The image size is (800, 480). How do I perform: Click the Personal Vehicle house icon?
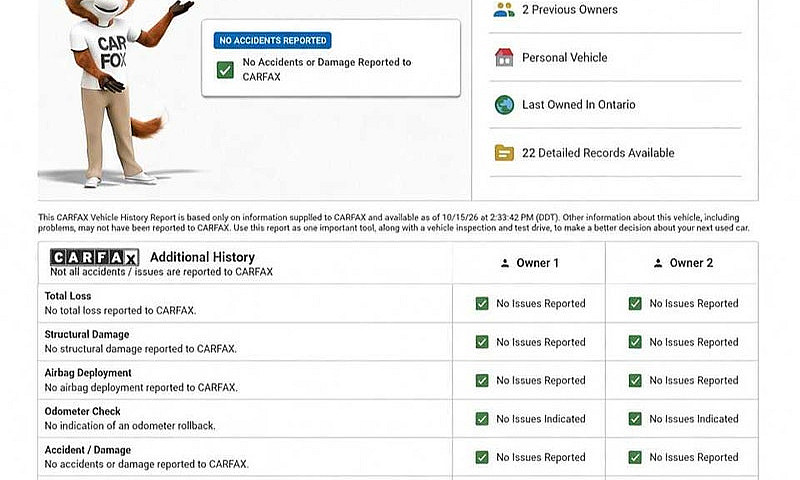click(504, 57)
